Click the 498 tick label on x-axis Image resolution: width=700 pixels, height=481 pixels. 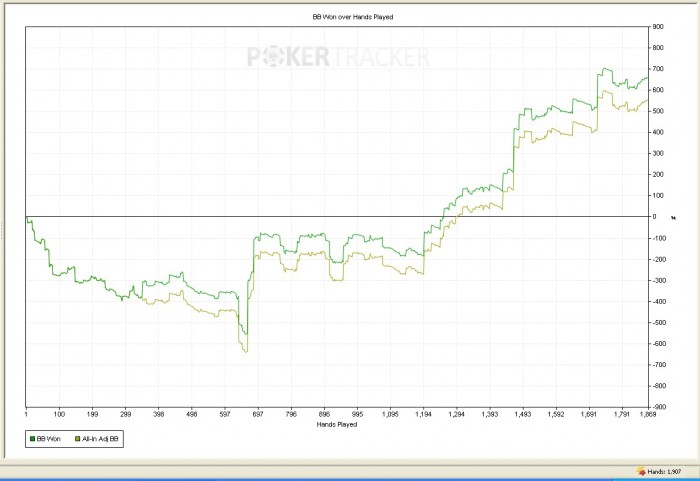(192, 414)
